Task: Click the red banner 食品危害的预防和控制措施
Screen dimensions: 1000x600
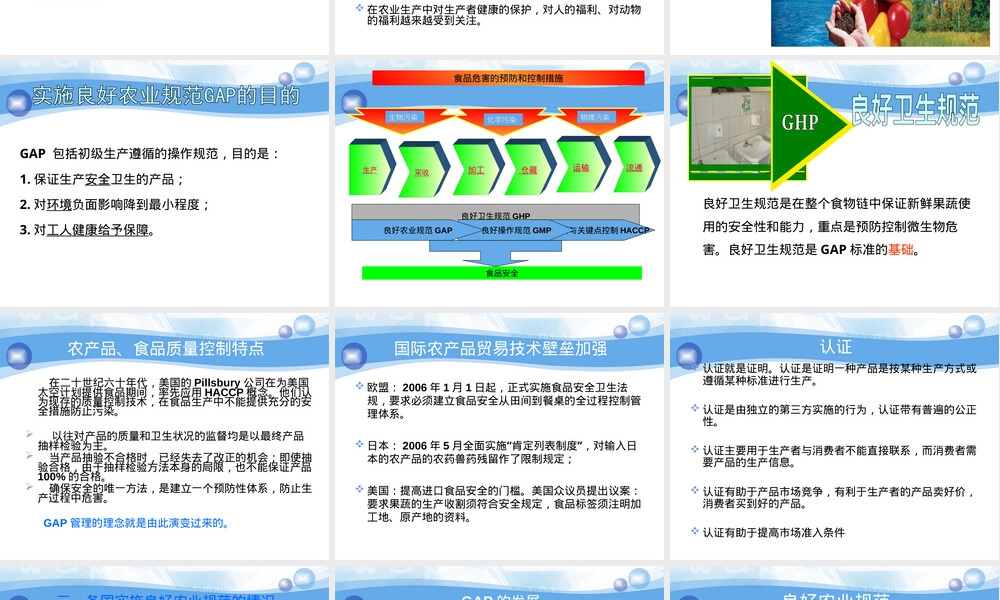Action: click(x=508, y=78)
